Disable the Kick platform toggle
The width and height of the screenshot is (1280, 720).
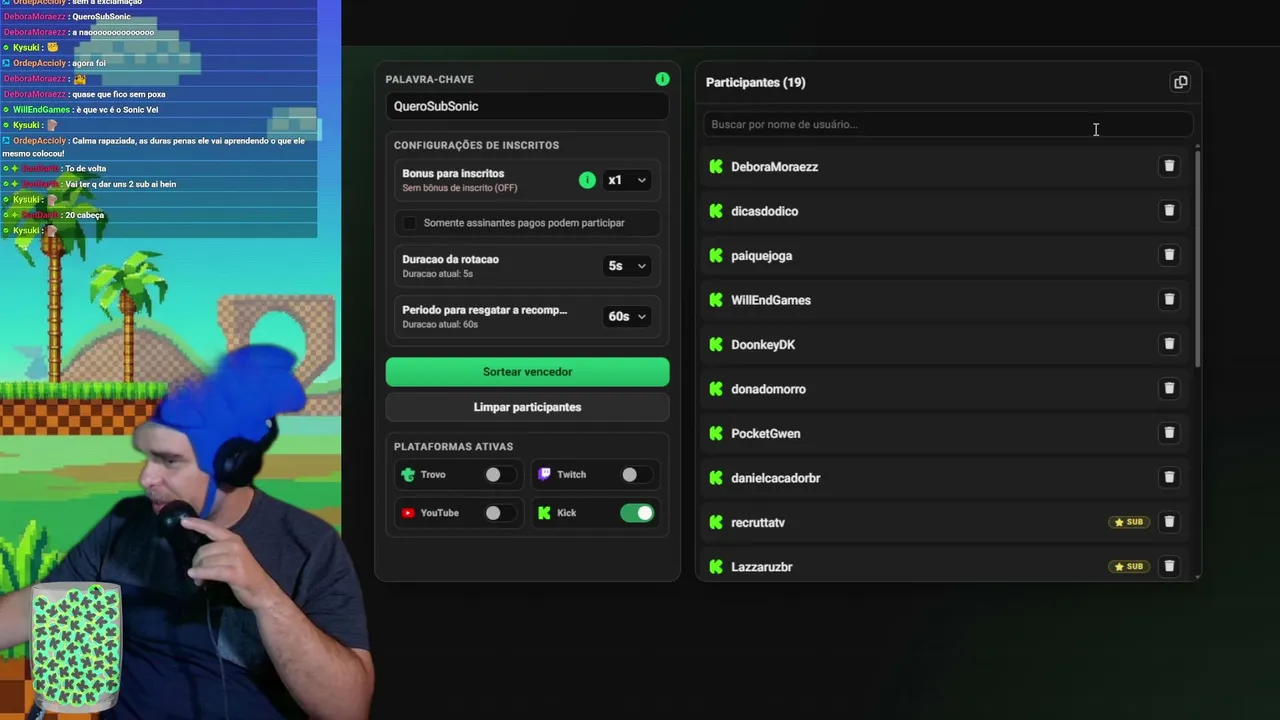pyautogui.click(x=637, y=513)
